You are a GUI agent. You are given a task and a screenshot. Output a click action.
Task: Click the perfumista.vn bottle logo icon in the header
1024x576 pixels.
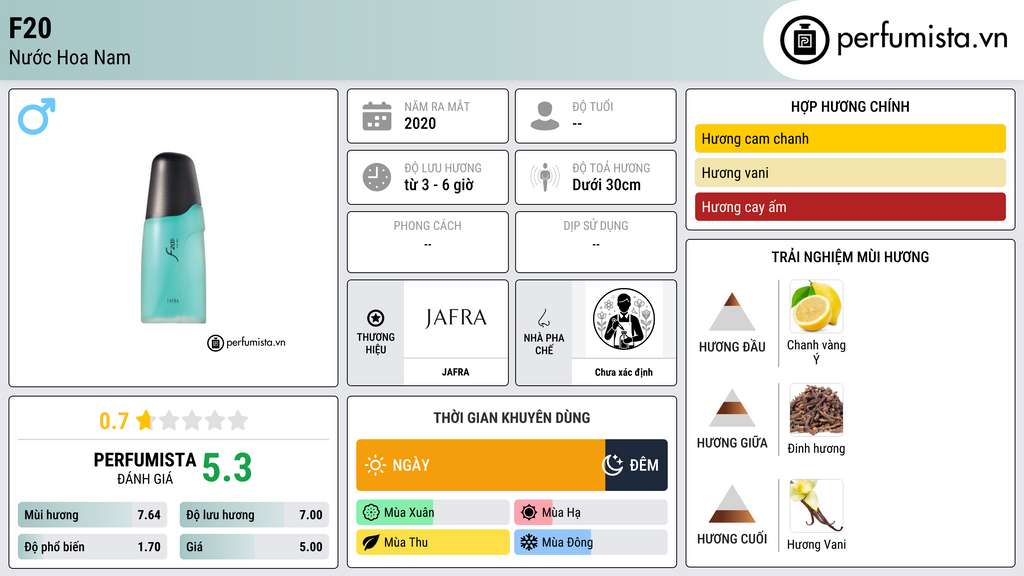coord(804,40)
